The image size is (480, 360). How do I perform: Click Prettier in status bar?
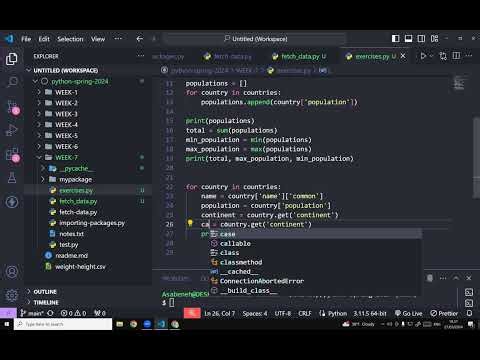pos(444,313)
